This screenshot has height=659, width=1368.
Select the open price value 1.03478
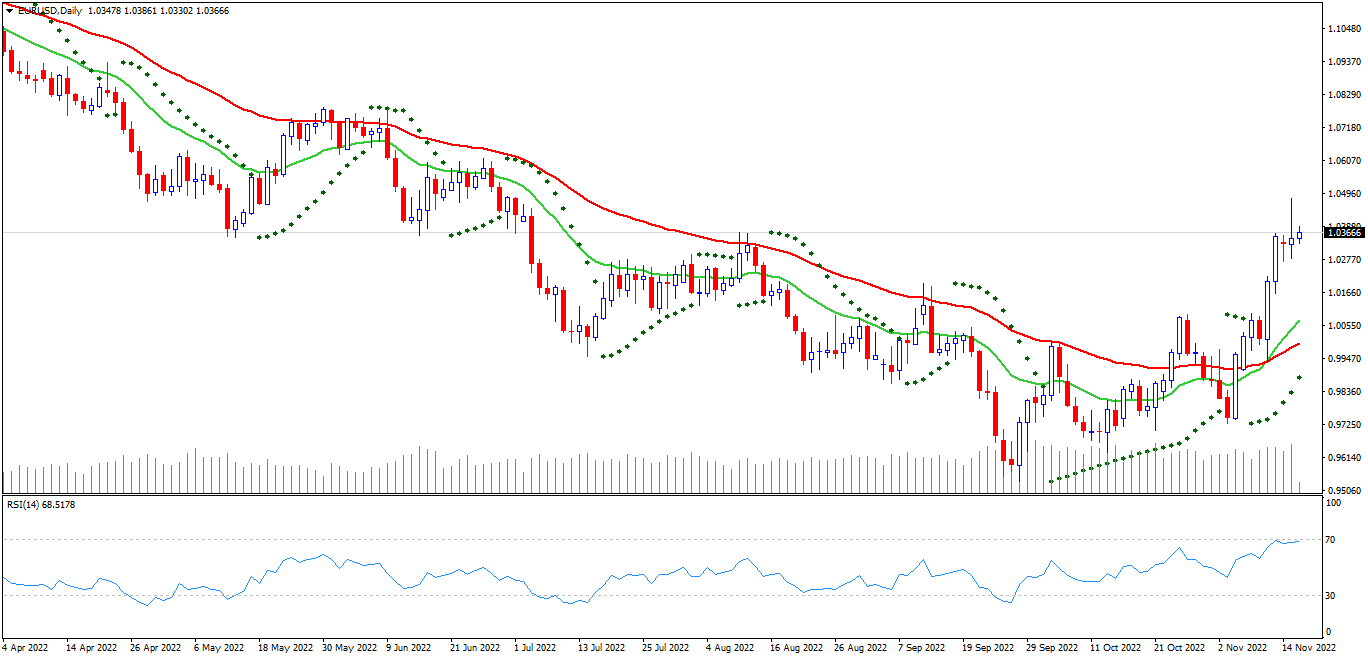tap(105, 10)
